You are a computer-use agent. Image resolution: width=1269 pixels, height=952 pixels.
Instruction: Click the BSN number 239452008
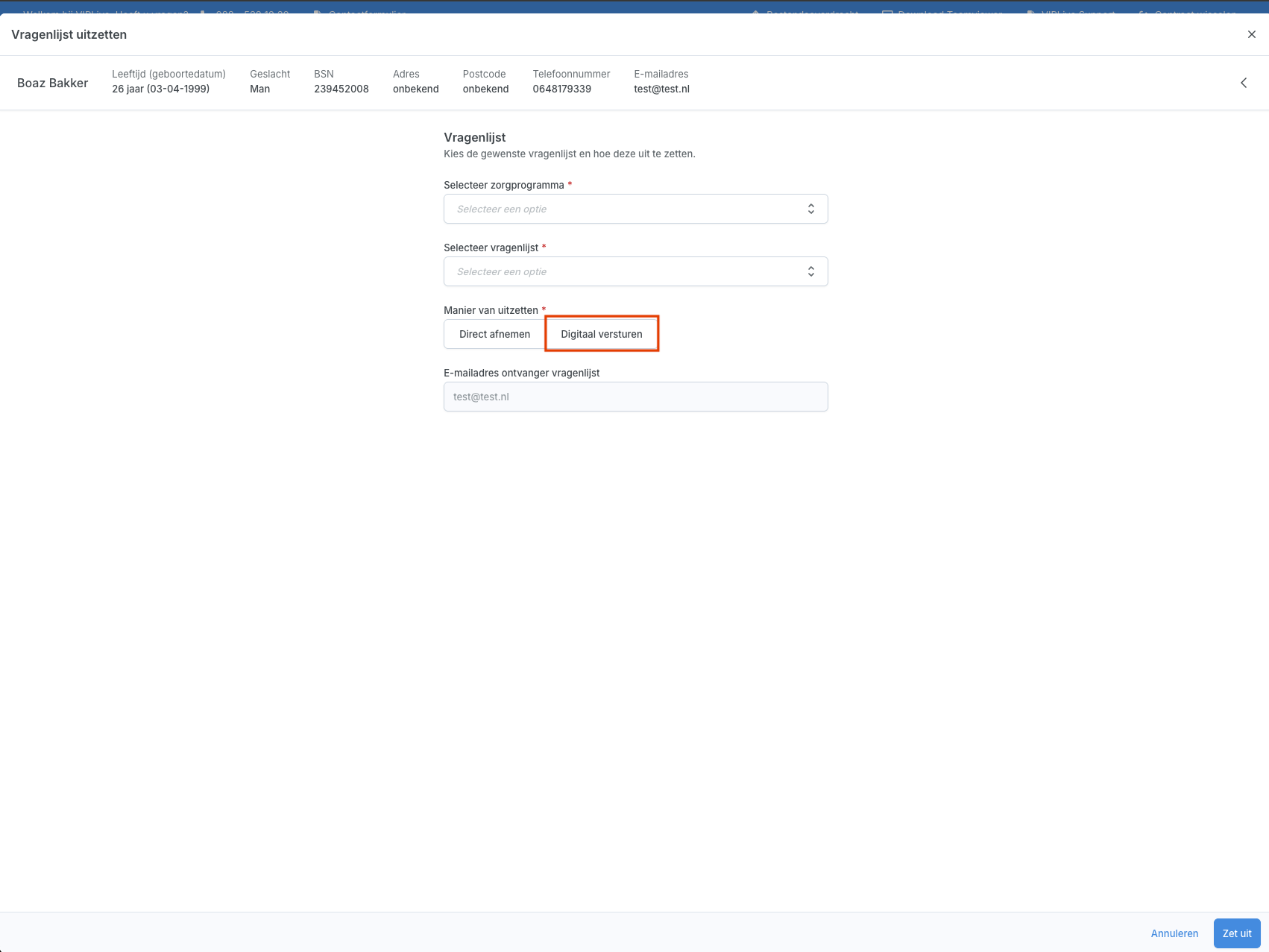pyautogui.click(x=341, y=89)
